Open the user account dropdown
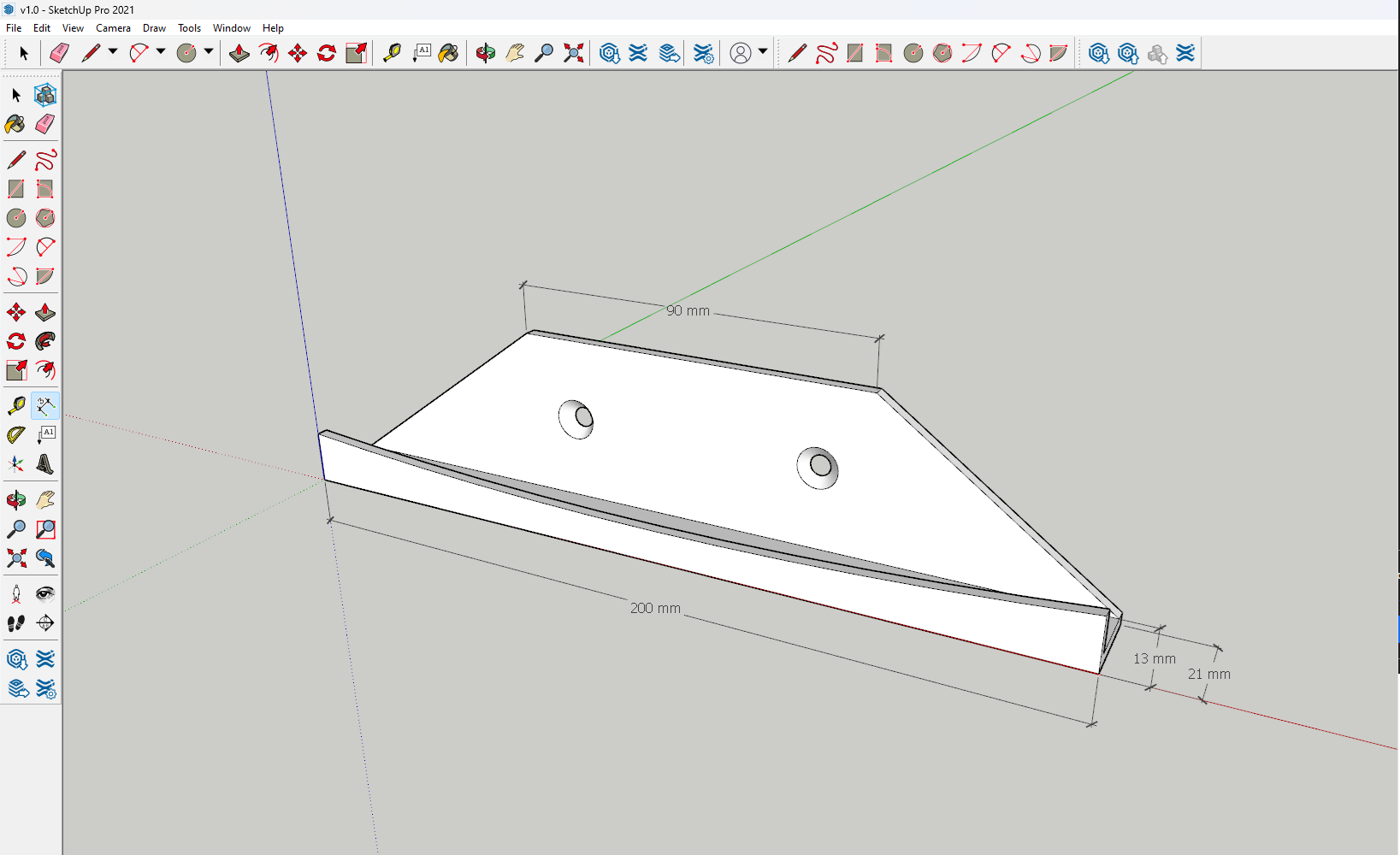This screenshot has height=855, width=1400. pyautogui.click(x=763, y=52)
